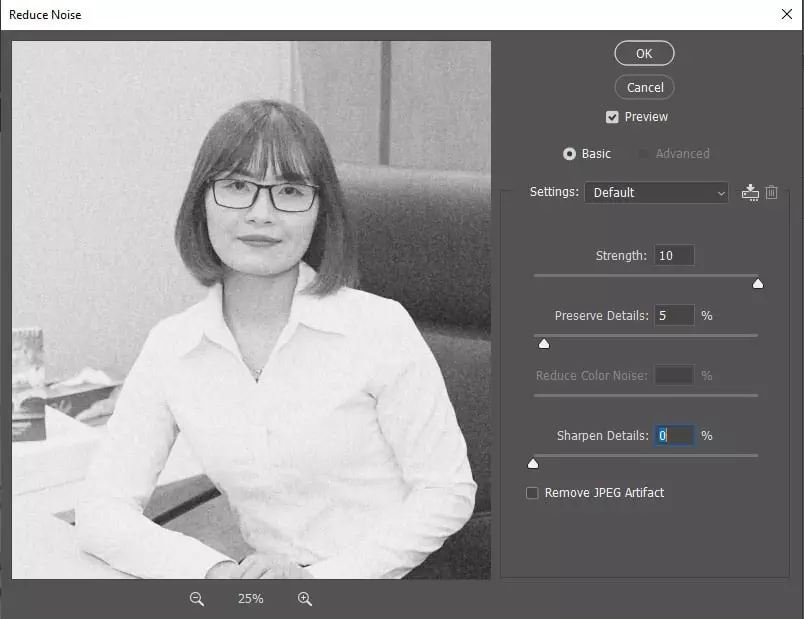
Task: Click the Strength slider handle
Action: [758, 284]
